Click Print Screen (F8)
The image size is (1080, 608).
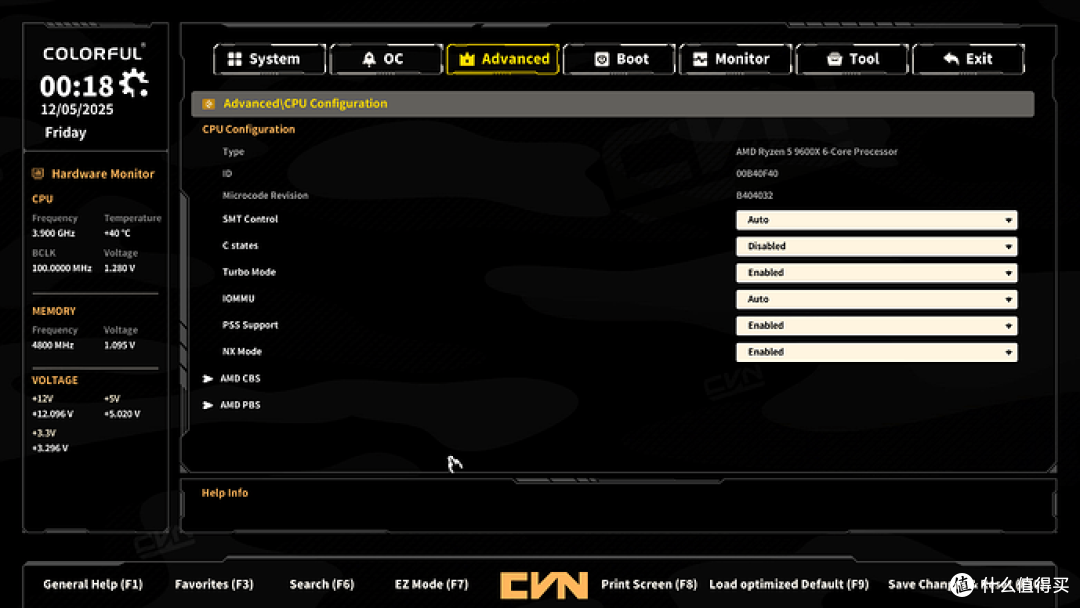649,584
